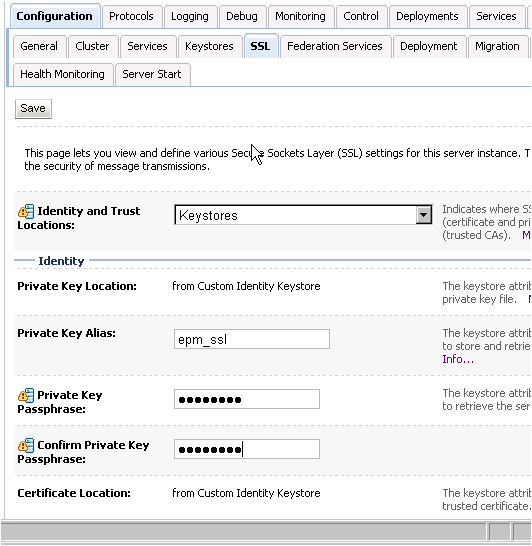The height and width of the screenshot is (546, 532).
Task: Click the Identity and Trust Locations label
Action: (79, 218)
